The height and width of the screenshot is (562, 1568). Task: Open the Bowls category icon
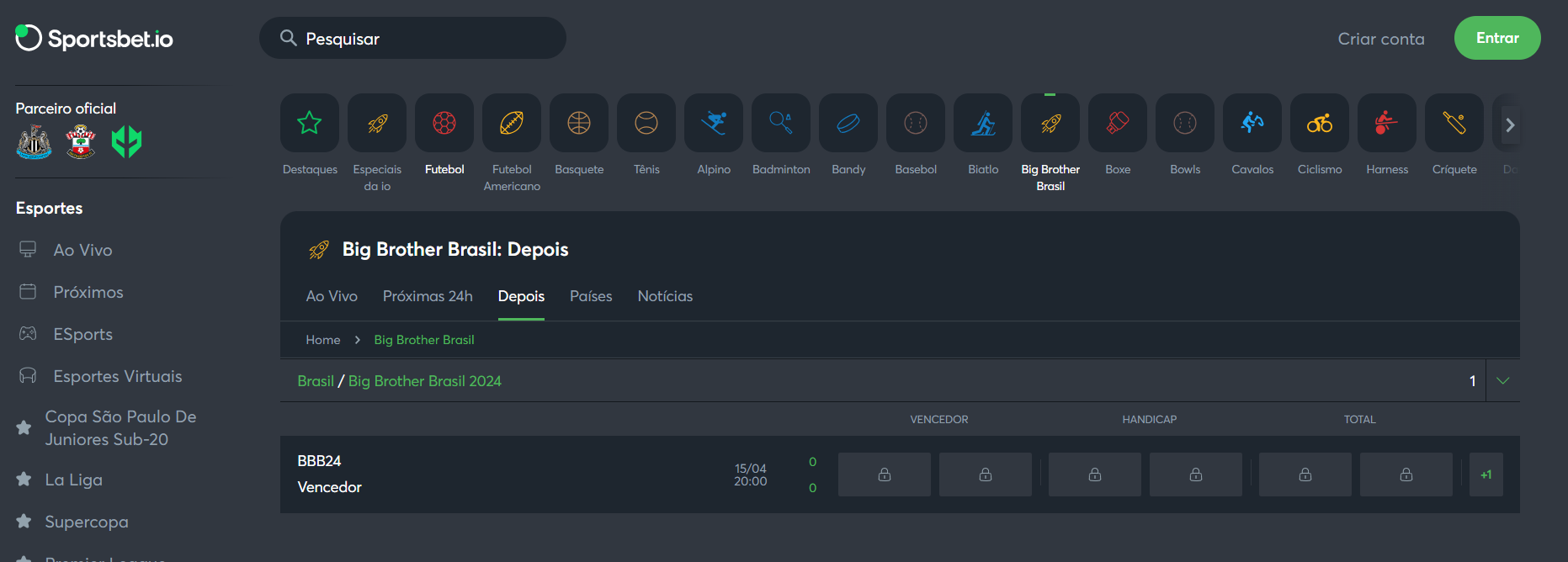1185,123
